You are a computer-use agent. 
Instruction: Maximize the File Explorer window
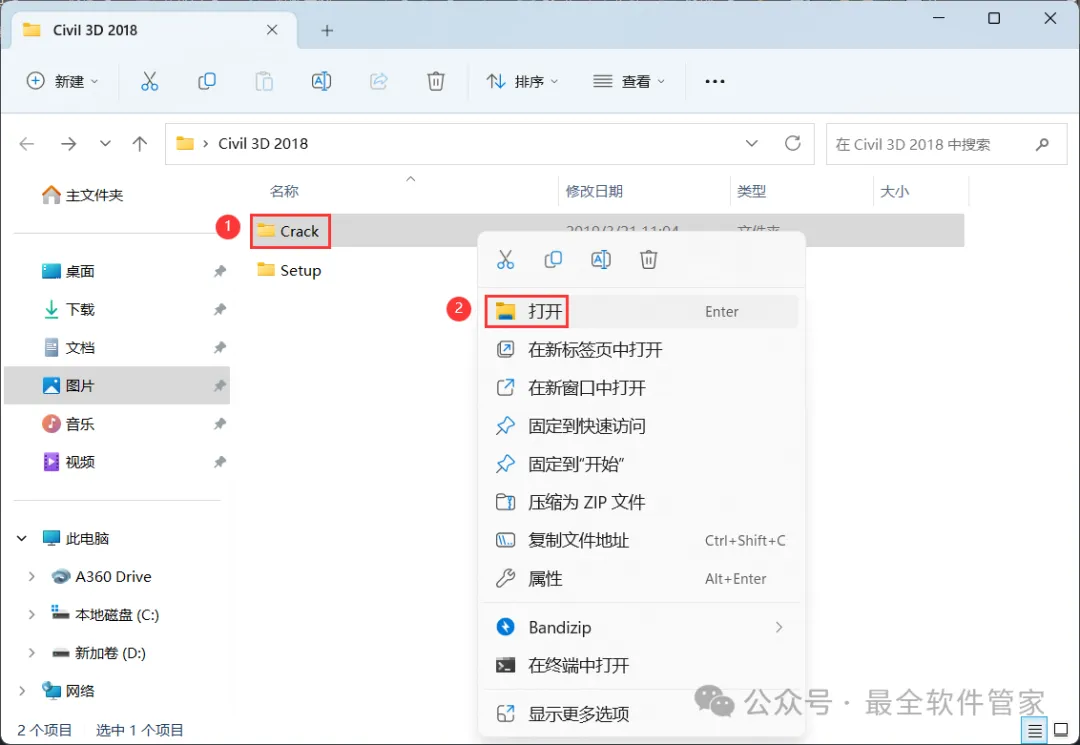click(994, 19)
